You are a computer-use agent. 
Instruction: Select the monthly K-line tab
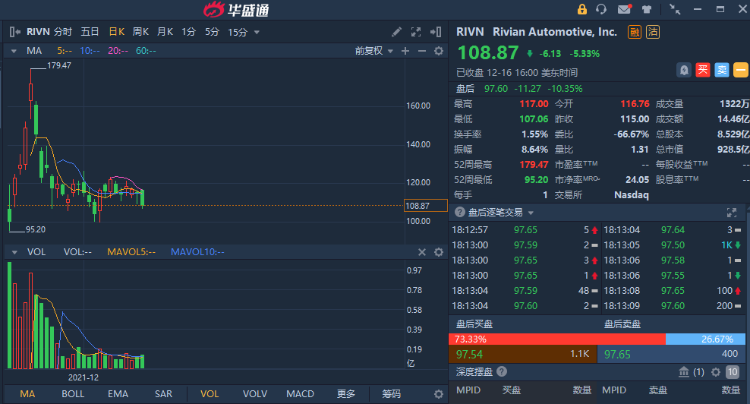pos(165,32)
